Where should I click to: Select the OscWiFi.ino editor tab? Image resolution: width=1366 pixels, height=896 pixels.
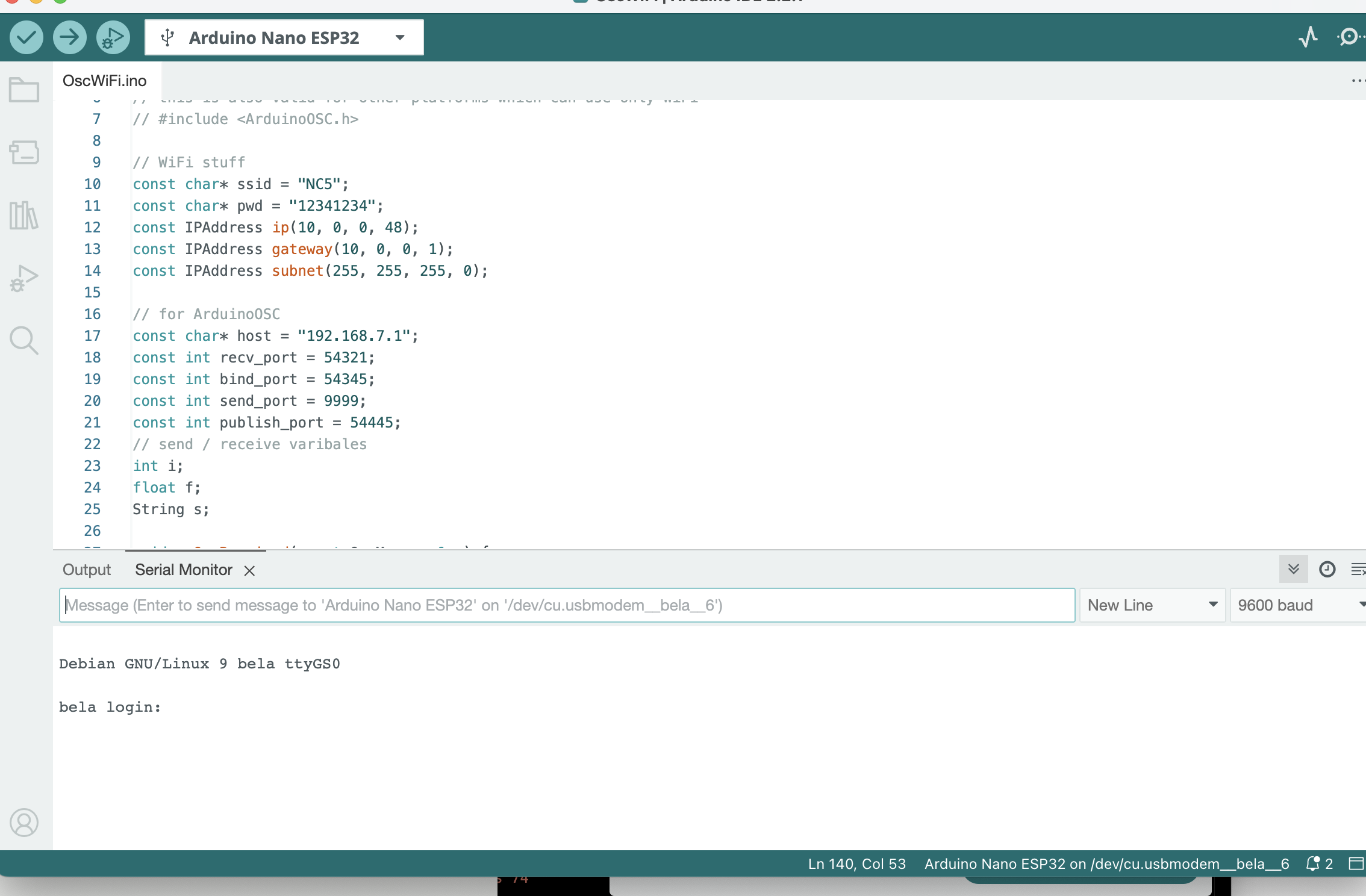click(105, 79)
